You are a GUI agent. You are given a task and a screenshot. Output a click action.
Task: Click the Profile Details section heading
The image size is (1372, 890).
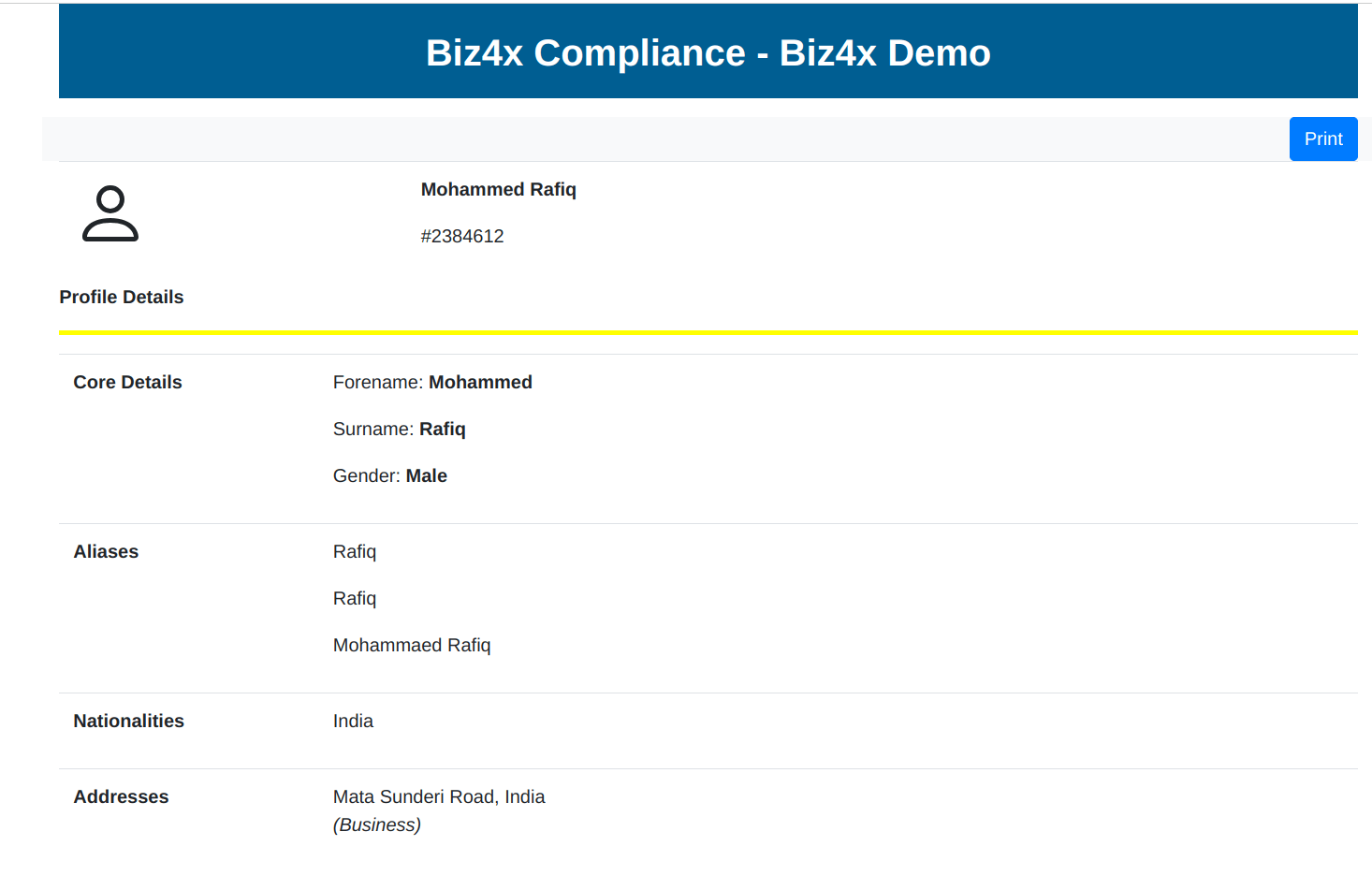click(122, 297)
